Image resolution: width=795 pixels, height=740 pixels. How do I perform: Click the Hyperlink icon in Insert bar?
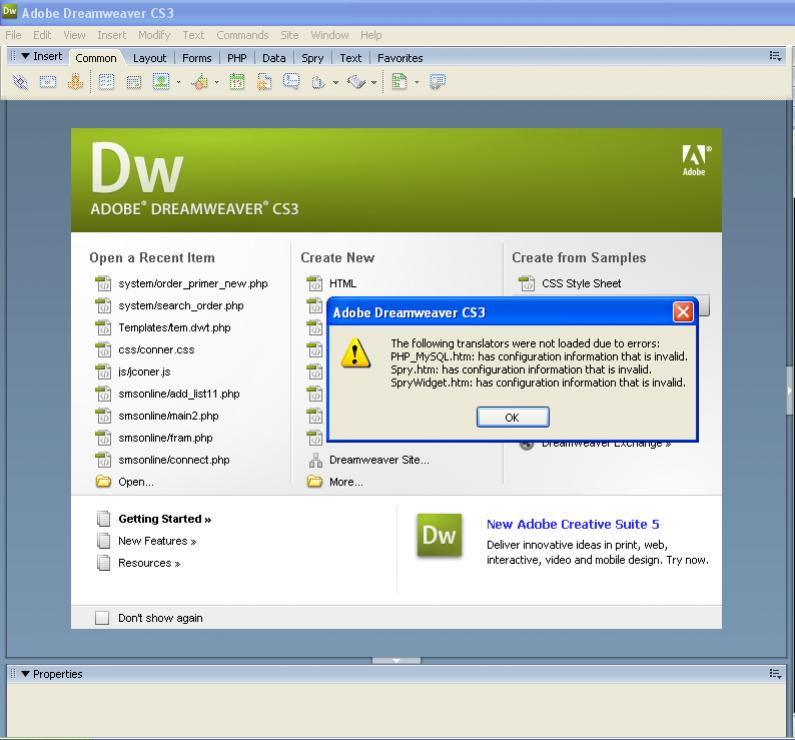point(20,82)
